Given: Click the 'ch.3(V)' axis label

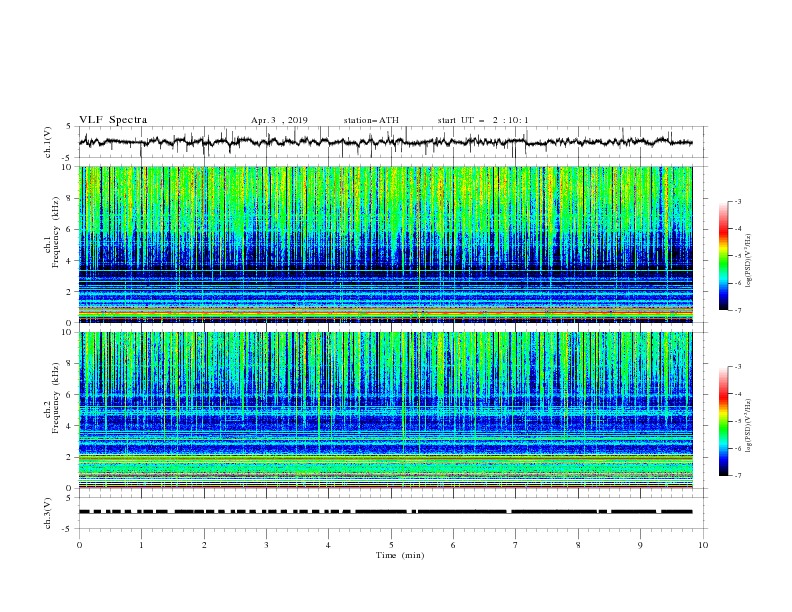Looking at the screenshot, I should (x=47, y=513).
